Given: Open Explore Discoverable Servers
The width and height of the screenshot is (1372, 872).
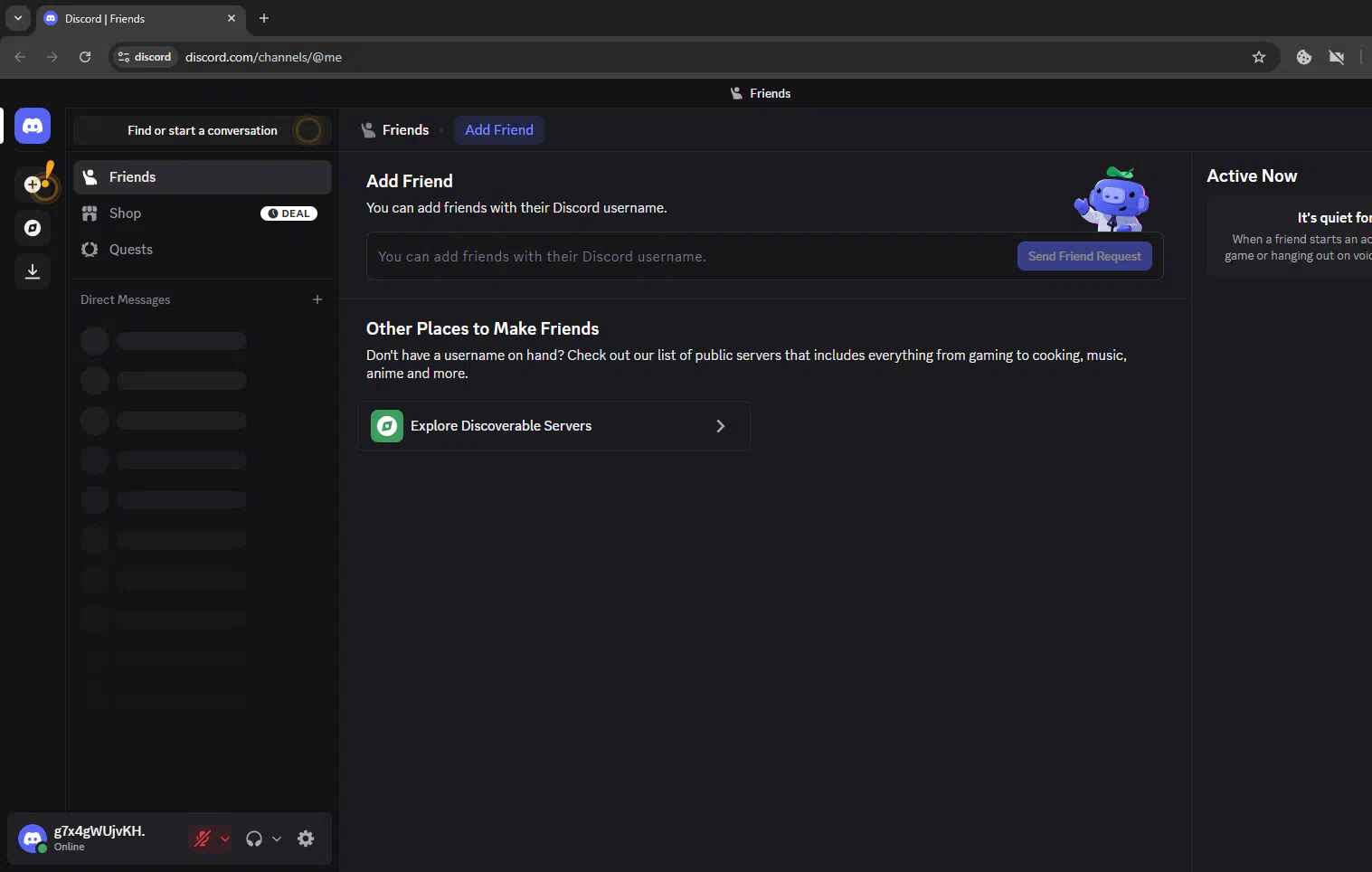Looking at the screenshot, I should click(x=554, y=426).
